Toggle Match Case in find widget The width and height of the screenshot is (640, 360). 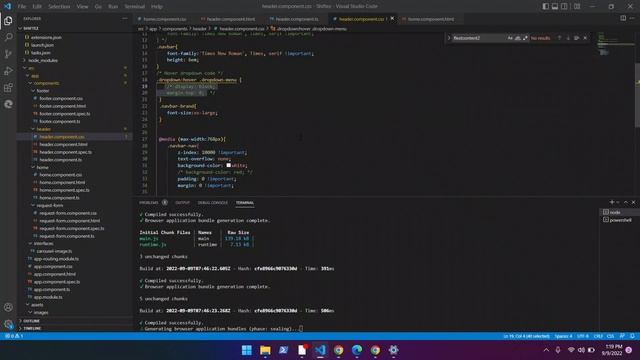pyautogui.click(x=510, y=38)
